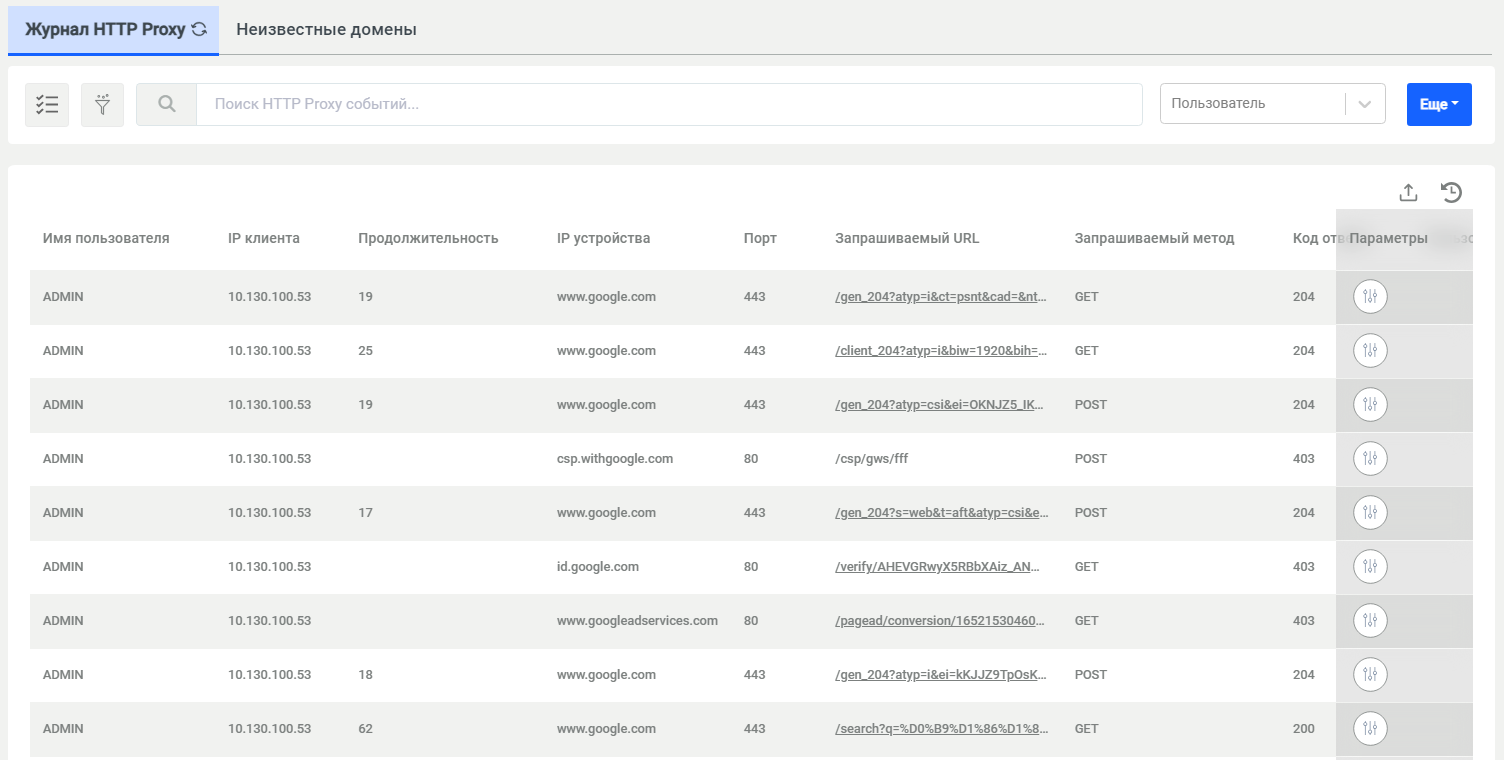Open the /gen_204?s=web&t=aft URL link

click(941, 513)
